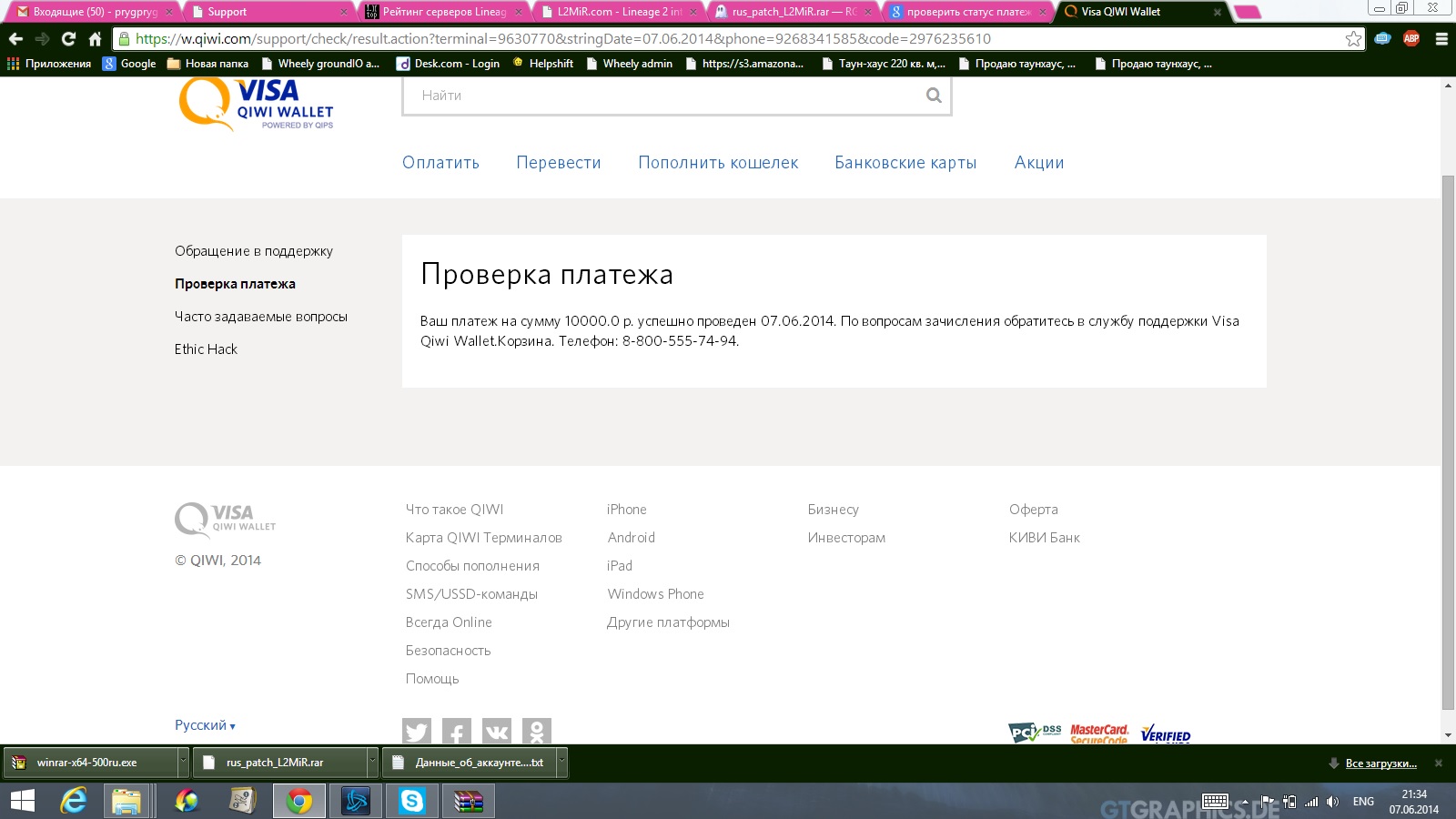Switch to проверить статус платежа tab
This screenshot has width=1456, height=819.
click(968, 12)
